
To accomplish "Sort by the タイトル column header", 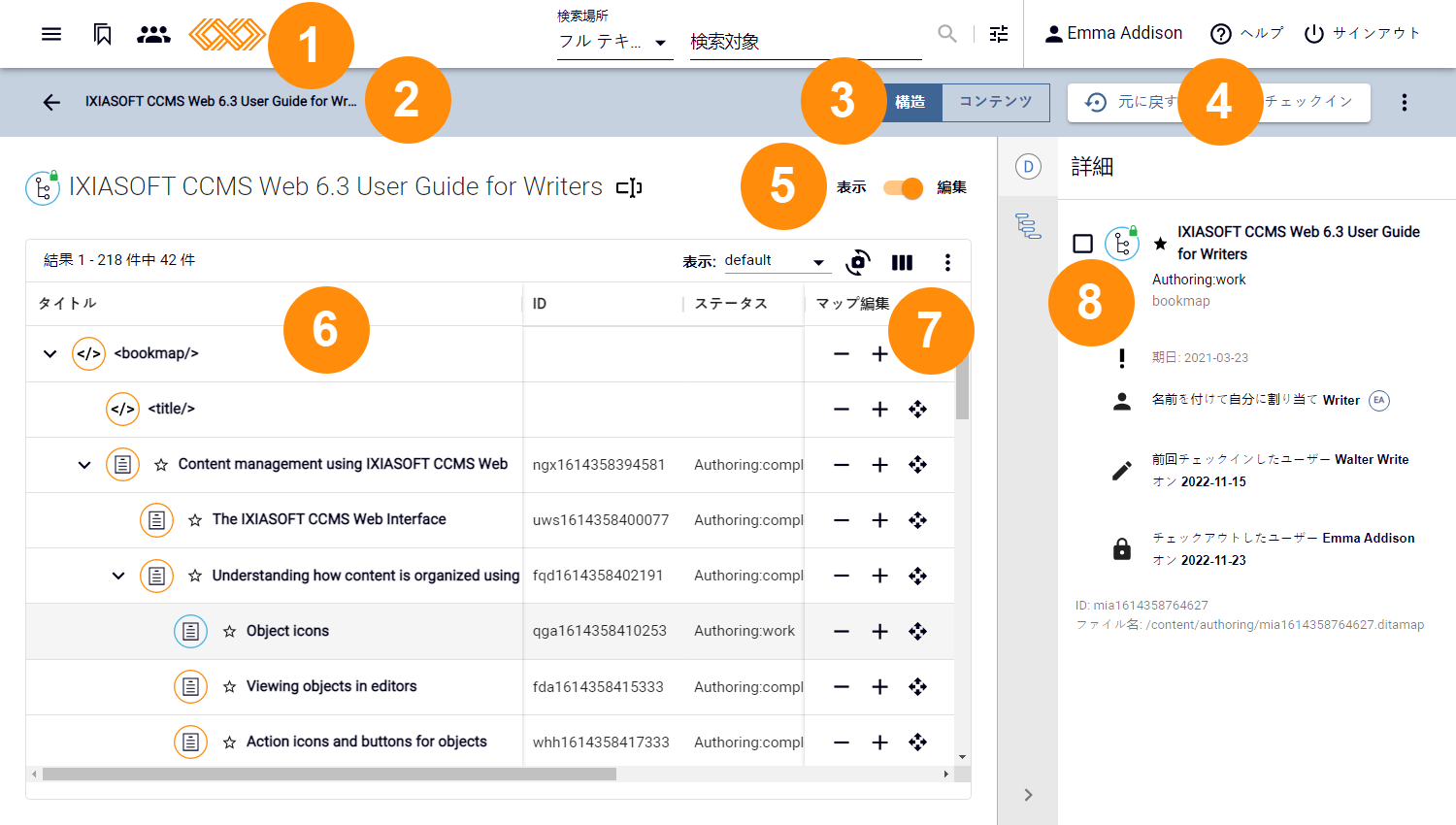I will point(67,304).
